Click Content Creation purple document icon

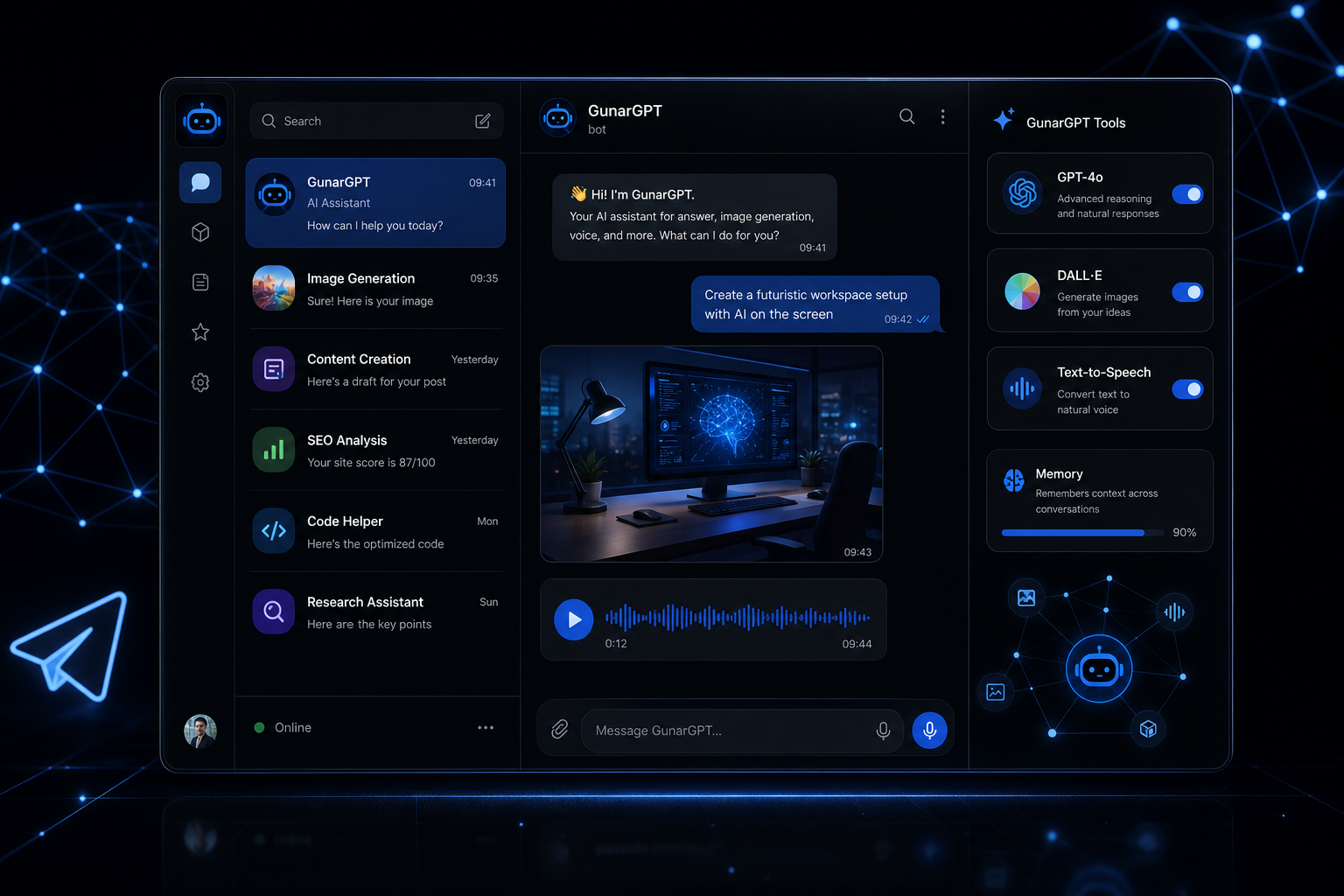coord(274,369)
